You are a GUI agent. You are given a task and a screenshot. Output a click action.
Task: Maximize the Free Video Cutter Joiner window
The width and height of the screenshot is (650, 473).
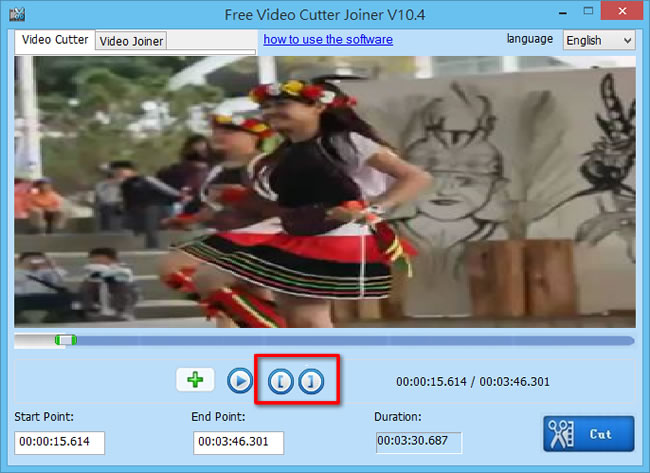coord(588,11)
